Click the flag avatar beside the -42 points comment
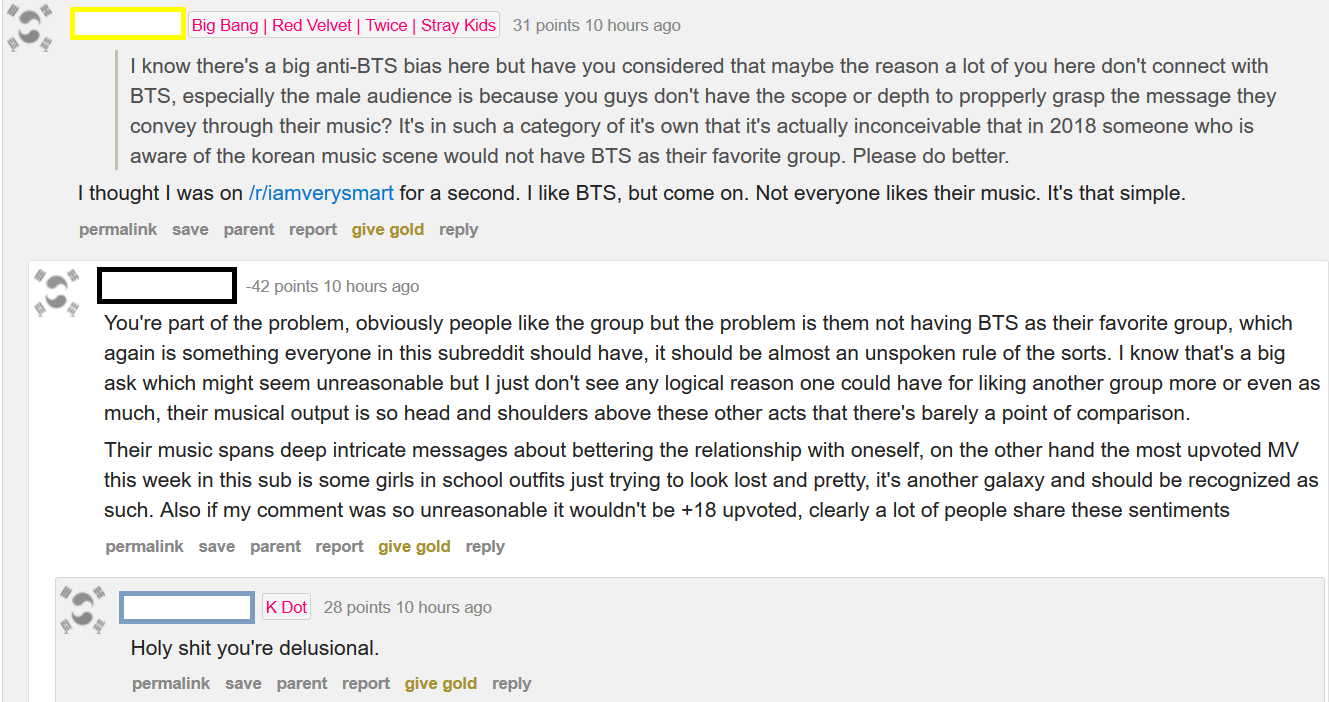 [57, 292]
